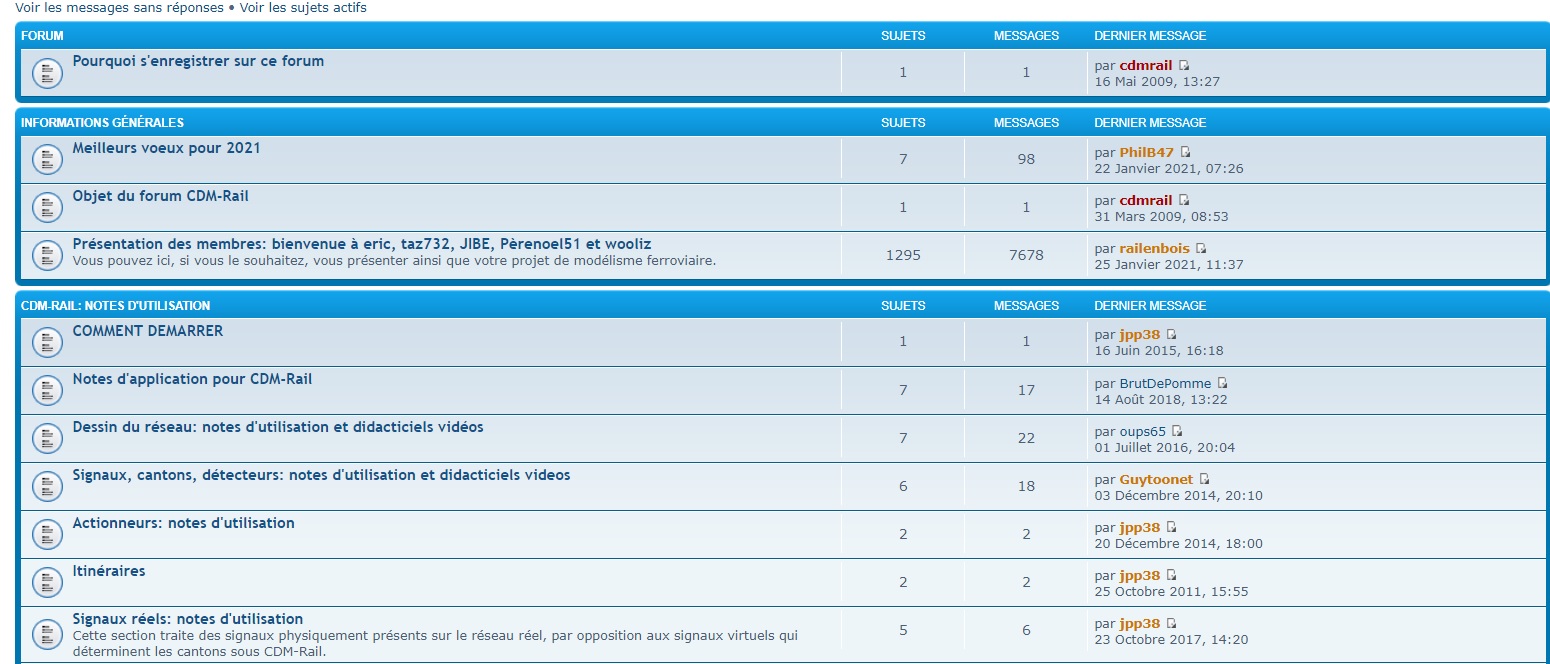The image size is (1550, 664).
Task: Click the date 14 Août 2018, 13:22
Action: tap(1161, 400)
